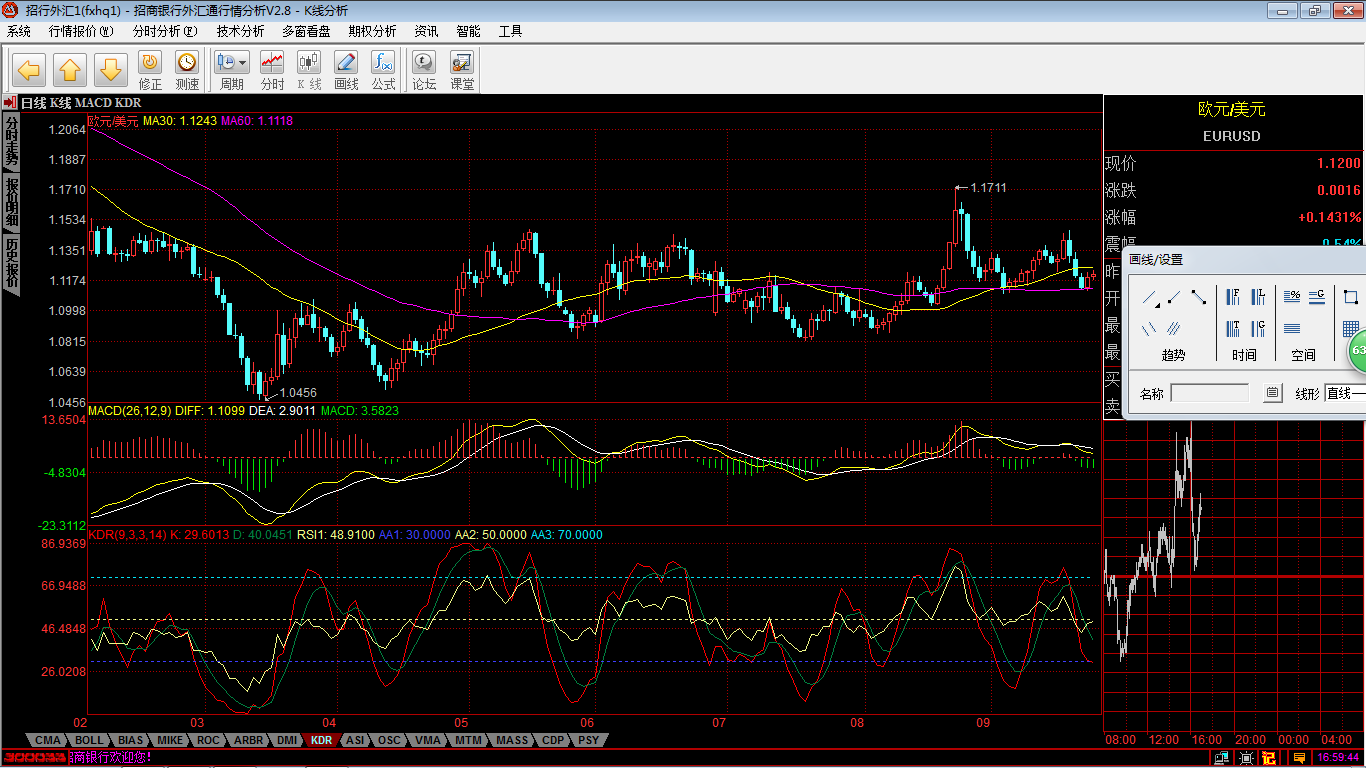Switch to the BOLL indicator tab

[x=88, y=741]
